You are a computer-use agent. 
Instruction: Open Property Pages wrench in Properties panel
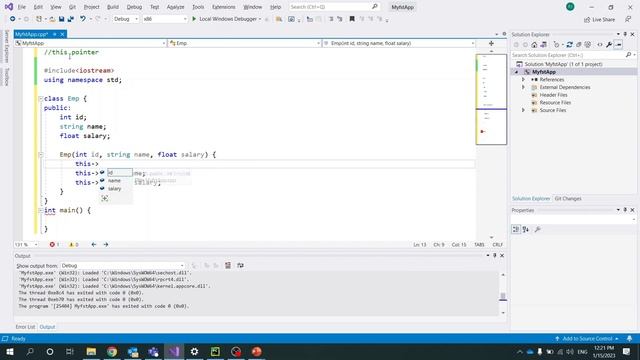538,229
